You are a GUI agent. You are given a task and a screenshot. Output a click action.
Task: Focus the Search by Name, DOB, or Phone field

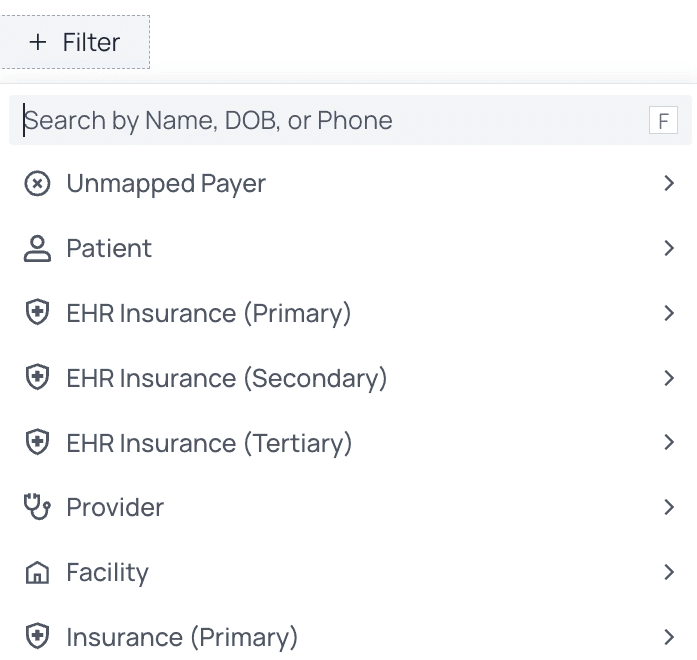[320, 121]
